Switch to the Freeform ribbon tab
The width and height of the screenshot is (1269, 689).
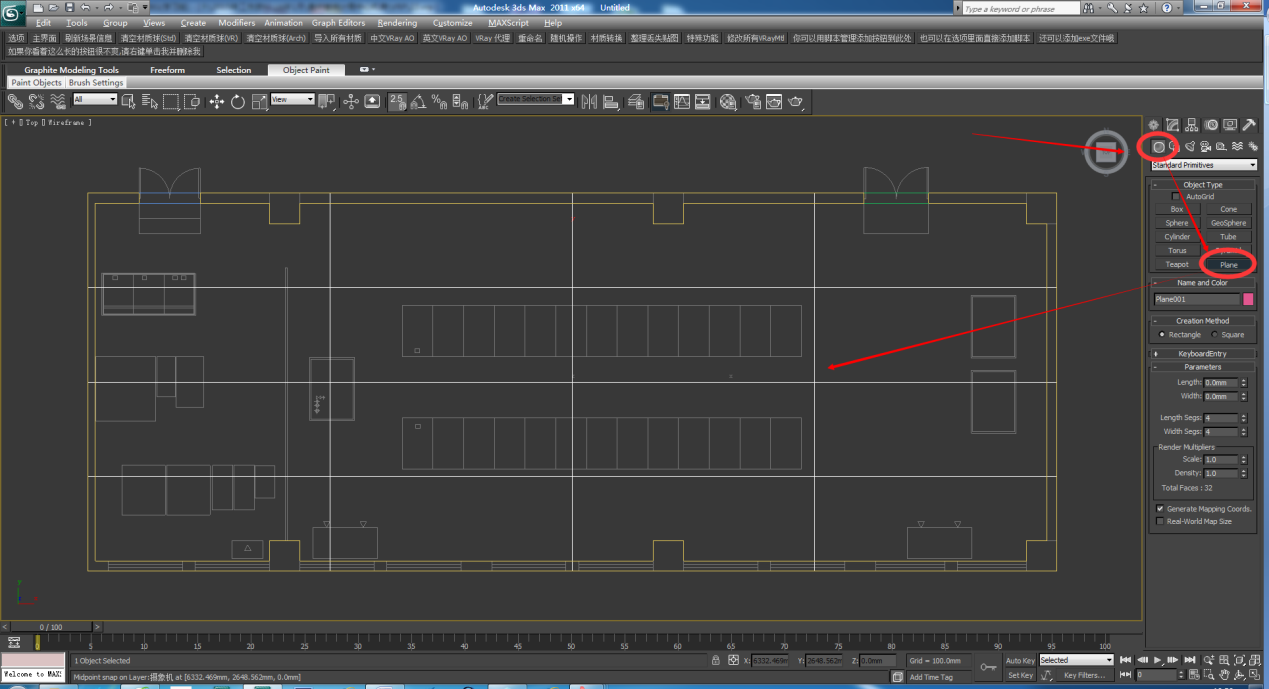pos(167,70)
